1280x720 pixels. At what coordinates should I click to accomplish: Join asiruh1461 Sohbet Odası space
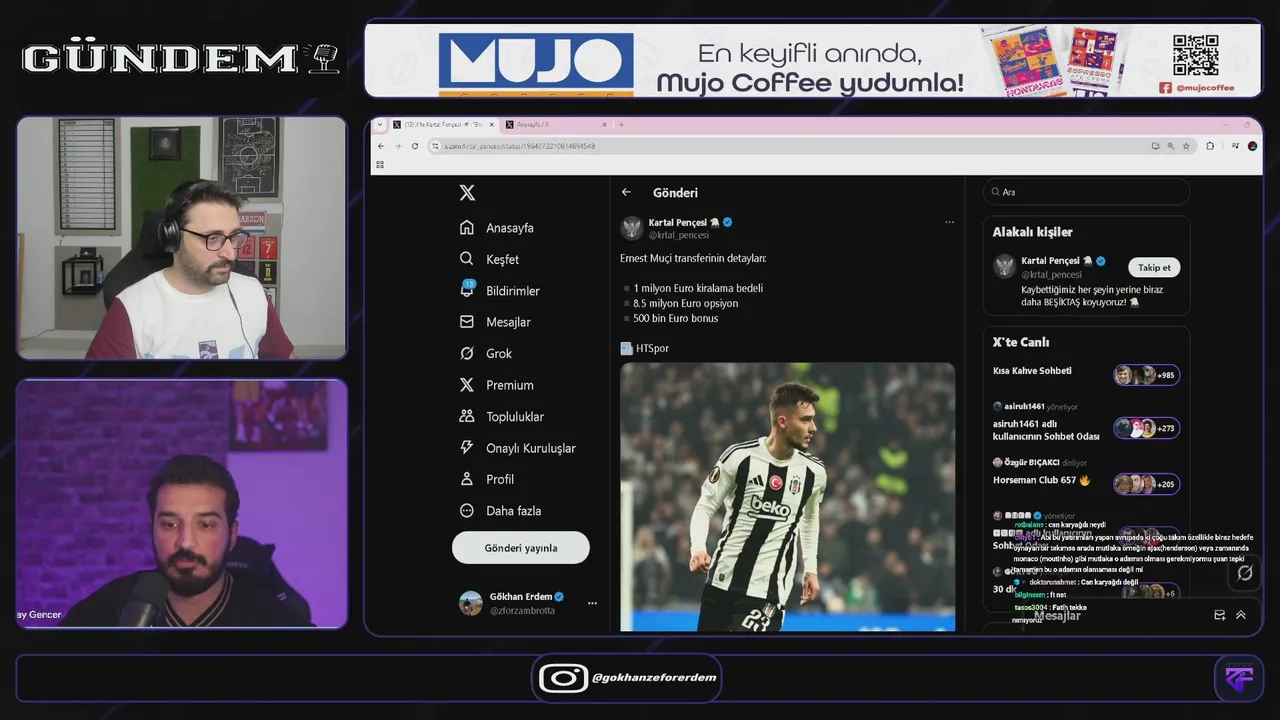point(1046,430)
